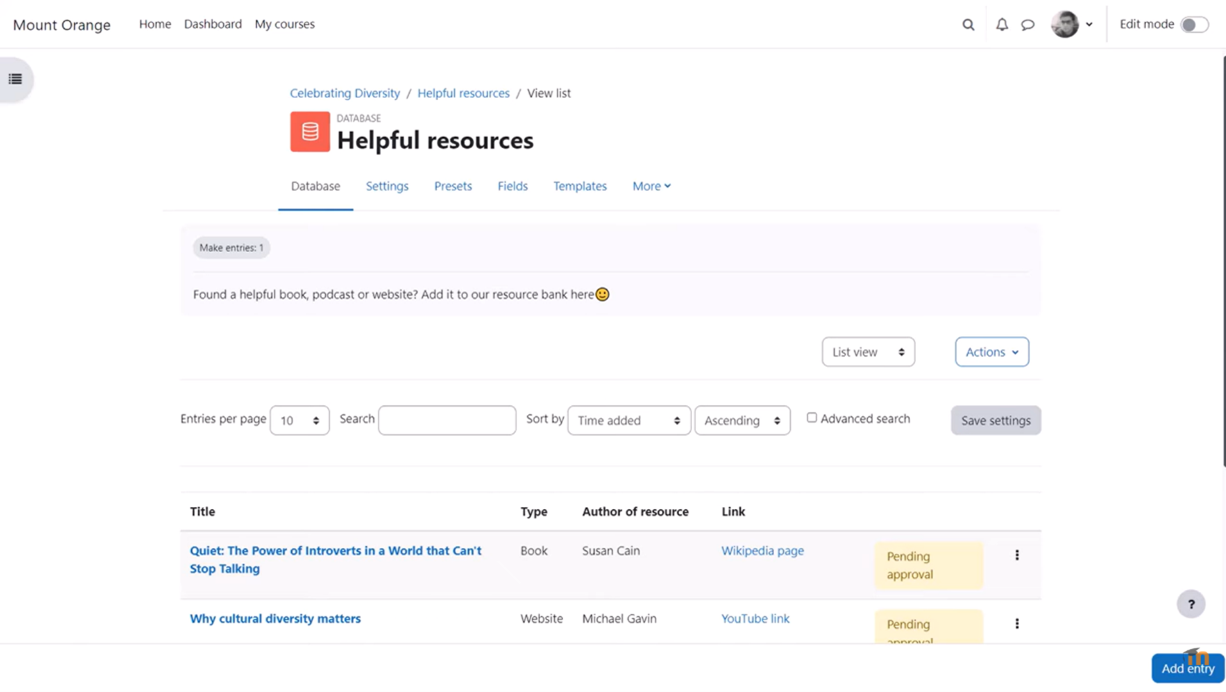Click the search magnifier icon

click(968, 25)
